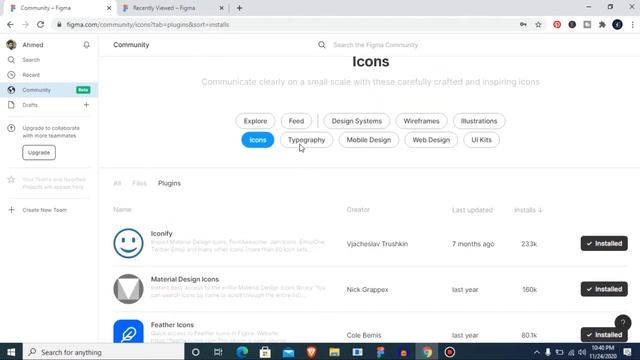This screenshot has width=640, height=360.
Task: Open Material Design Icons plugin thumbnail
Action: point(128,289)
